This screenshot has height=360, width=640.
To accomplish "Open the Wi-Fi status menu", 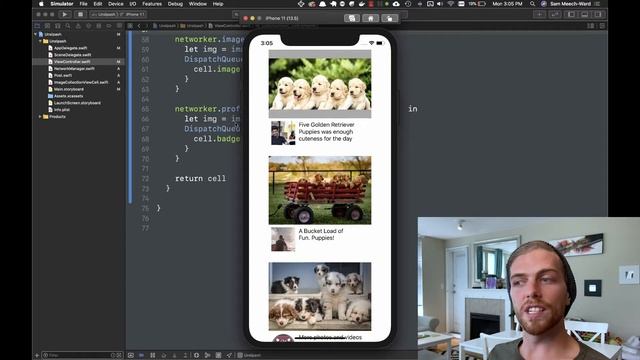I will tap(450, 4).
